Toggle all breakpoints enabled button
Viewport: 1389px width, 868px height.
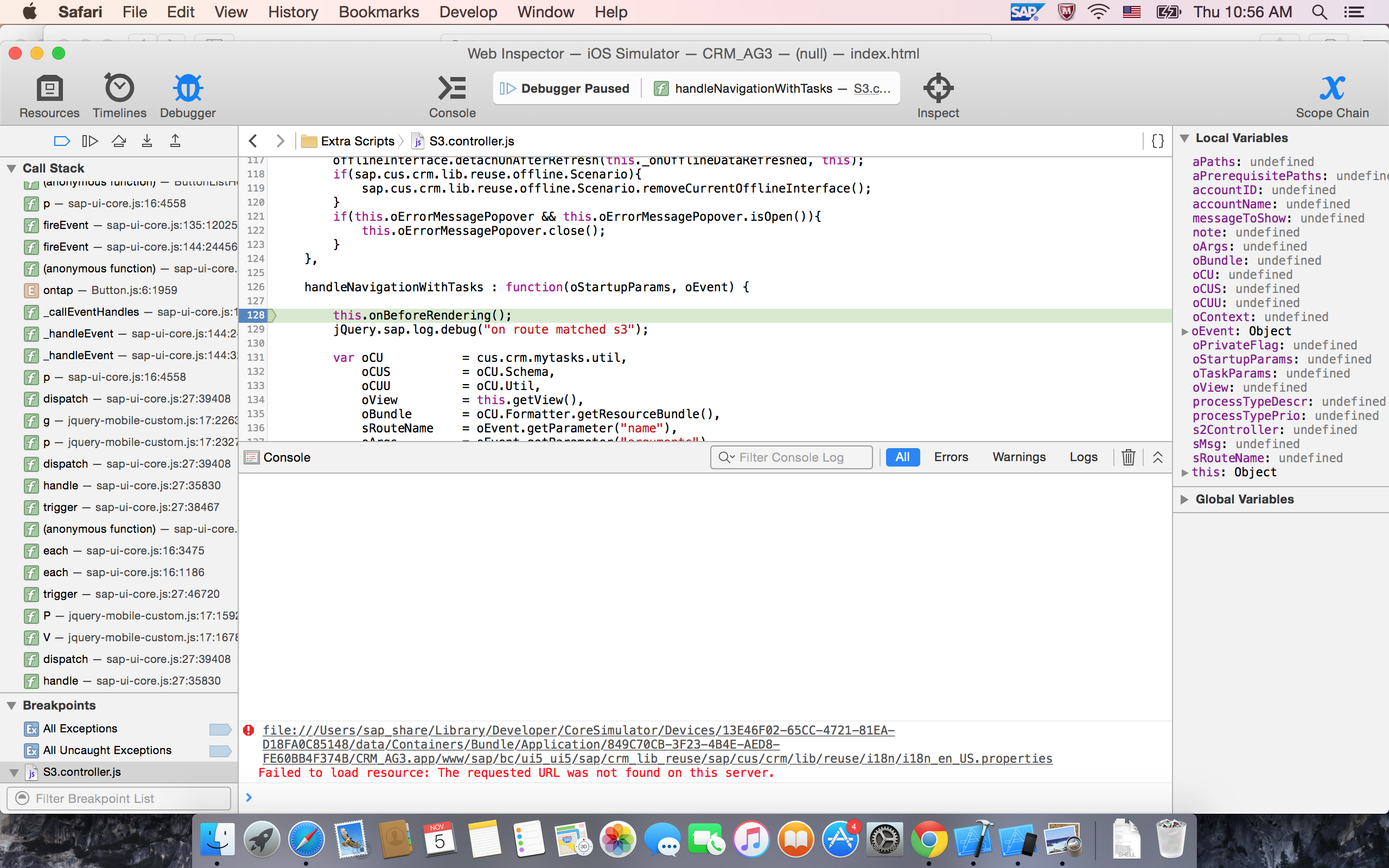[61, 141]
